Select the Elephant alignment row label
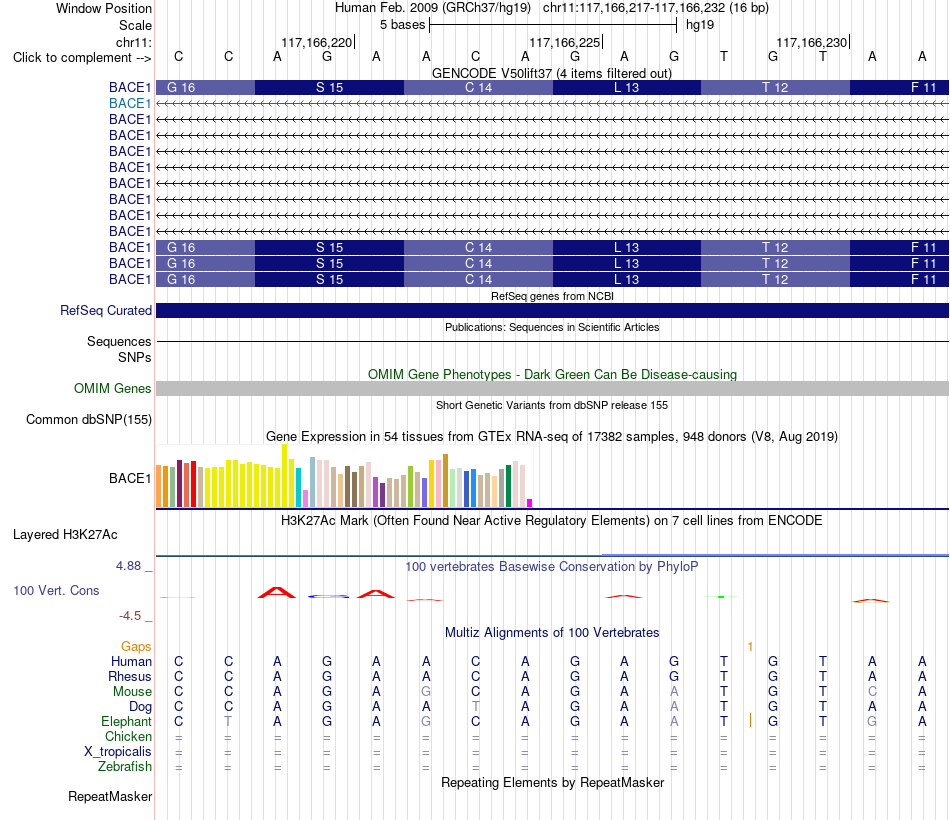Image resolution: width=950 pixels, height=820 pixels. pos(126,721)
